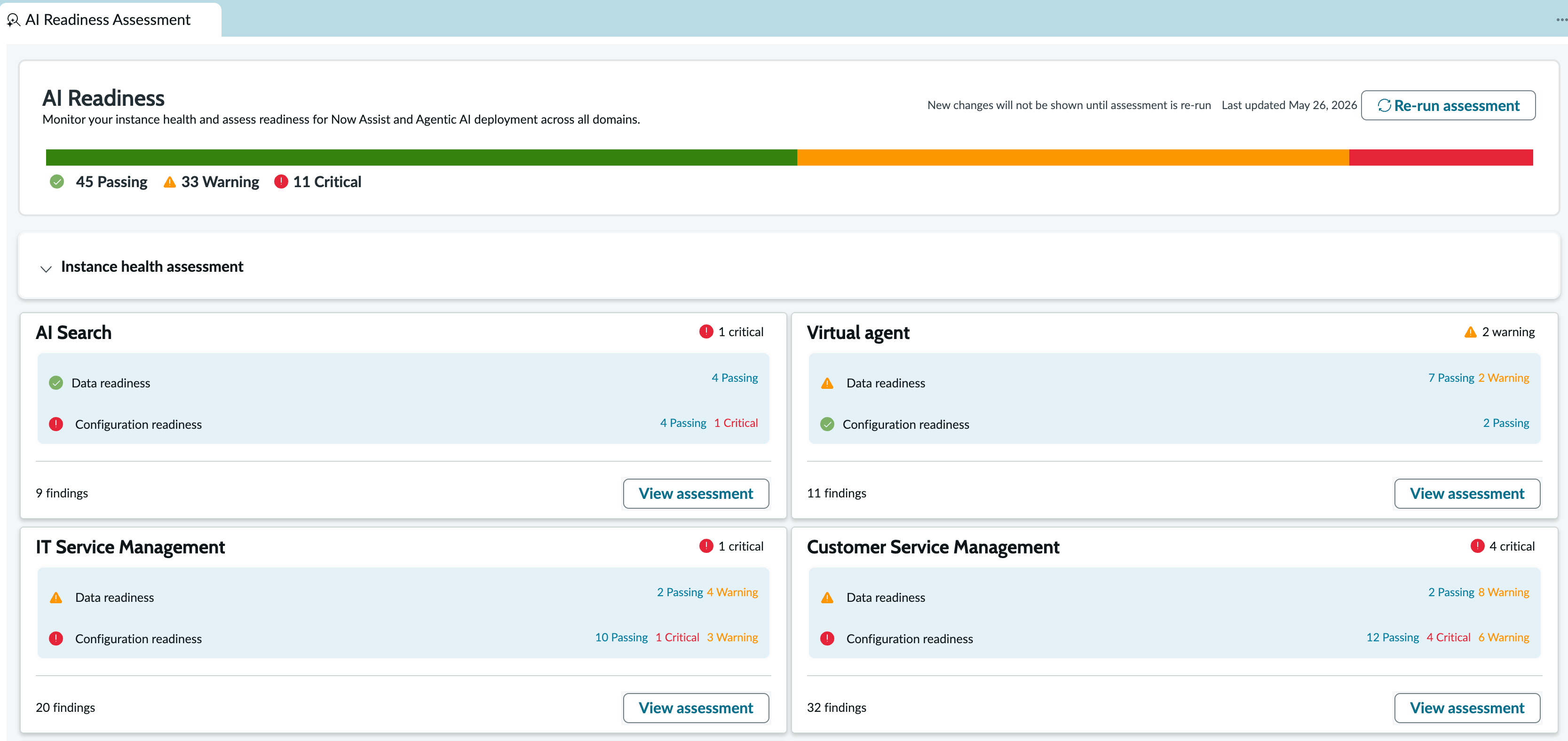Click 2 Passing in Virtual agent Configuration readiness
The height and width of the screenshot is (741, 1568).
click(x=1506, y=423)
